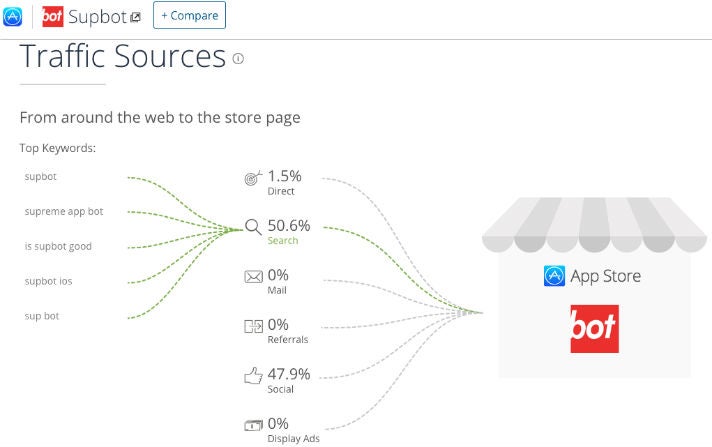Click the 'sup bot' keyword
The image size is (712, 447).
pos(44,316)
